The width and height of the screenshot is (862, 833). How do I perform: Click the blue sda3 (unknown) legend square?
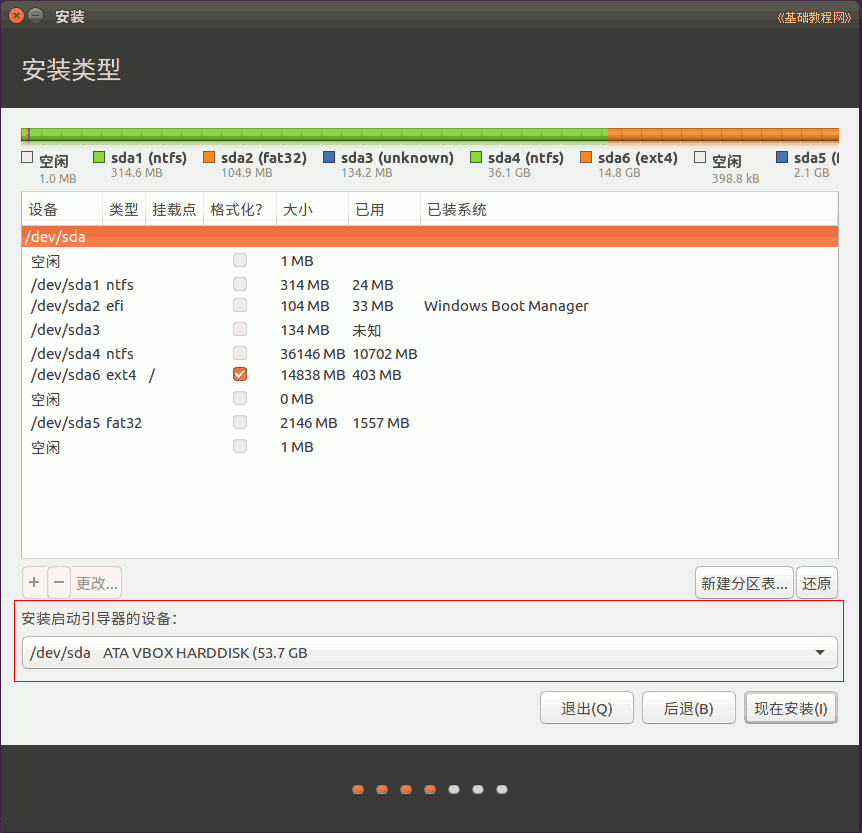coord(329,158)
